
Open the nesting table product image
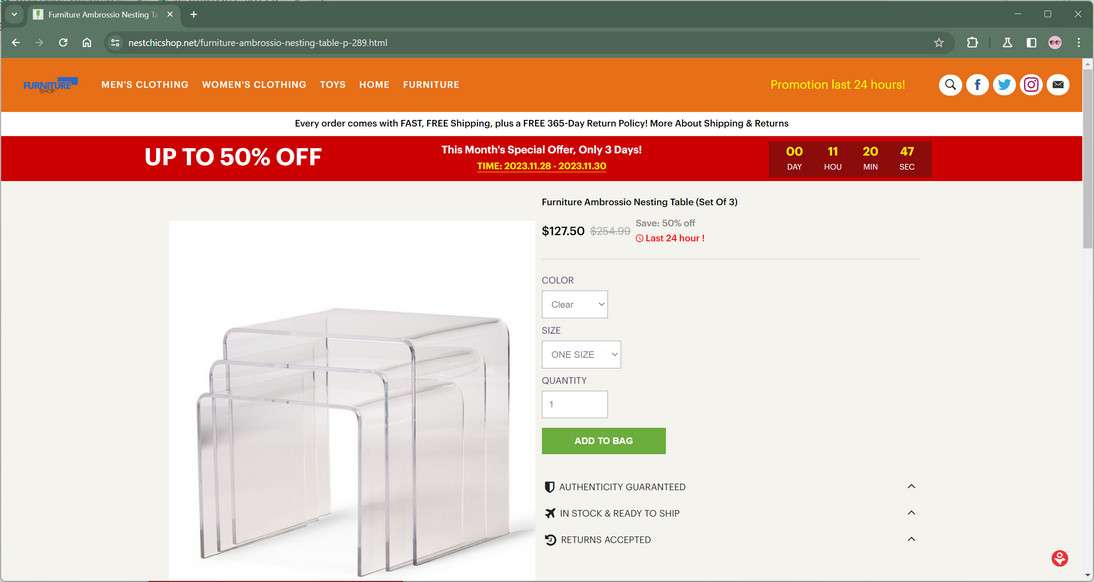coord(352,400)
